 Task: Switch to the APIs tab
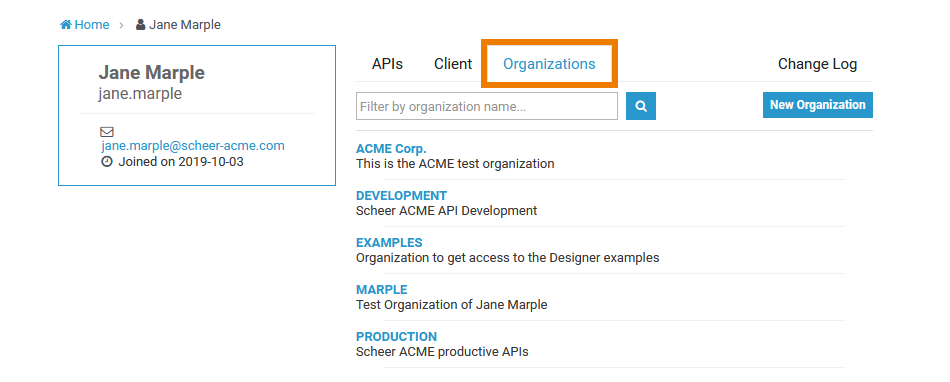tap(387, 64)
